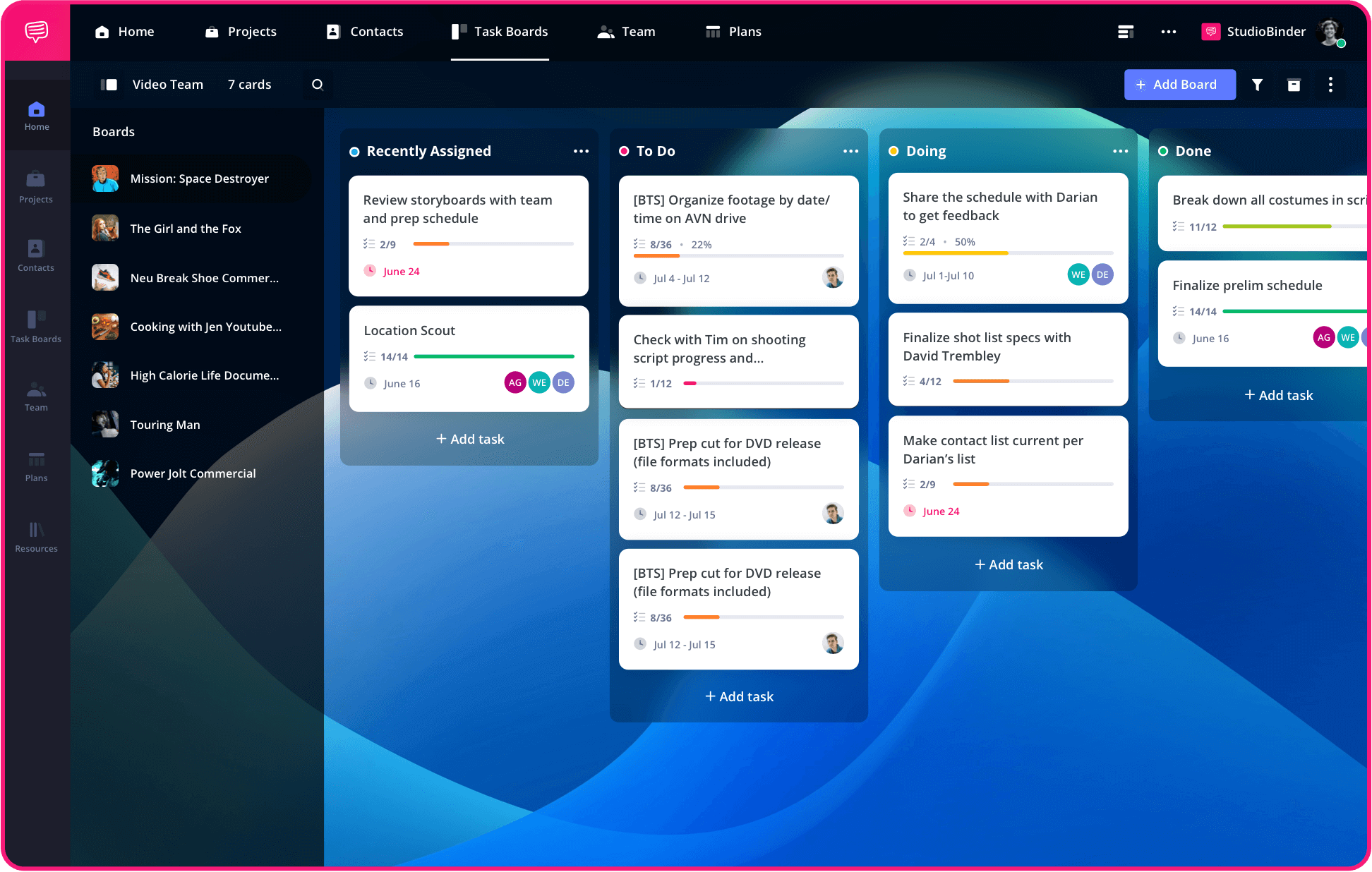The width and height of the screenshot is (1372, 872).
Task: Click the three-dot menu on Doing column
Action: [x=1119, y=151]
